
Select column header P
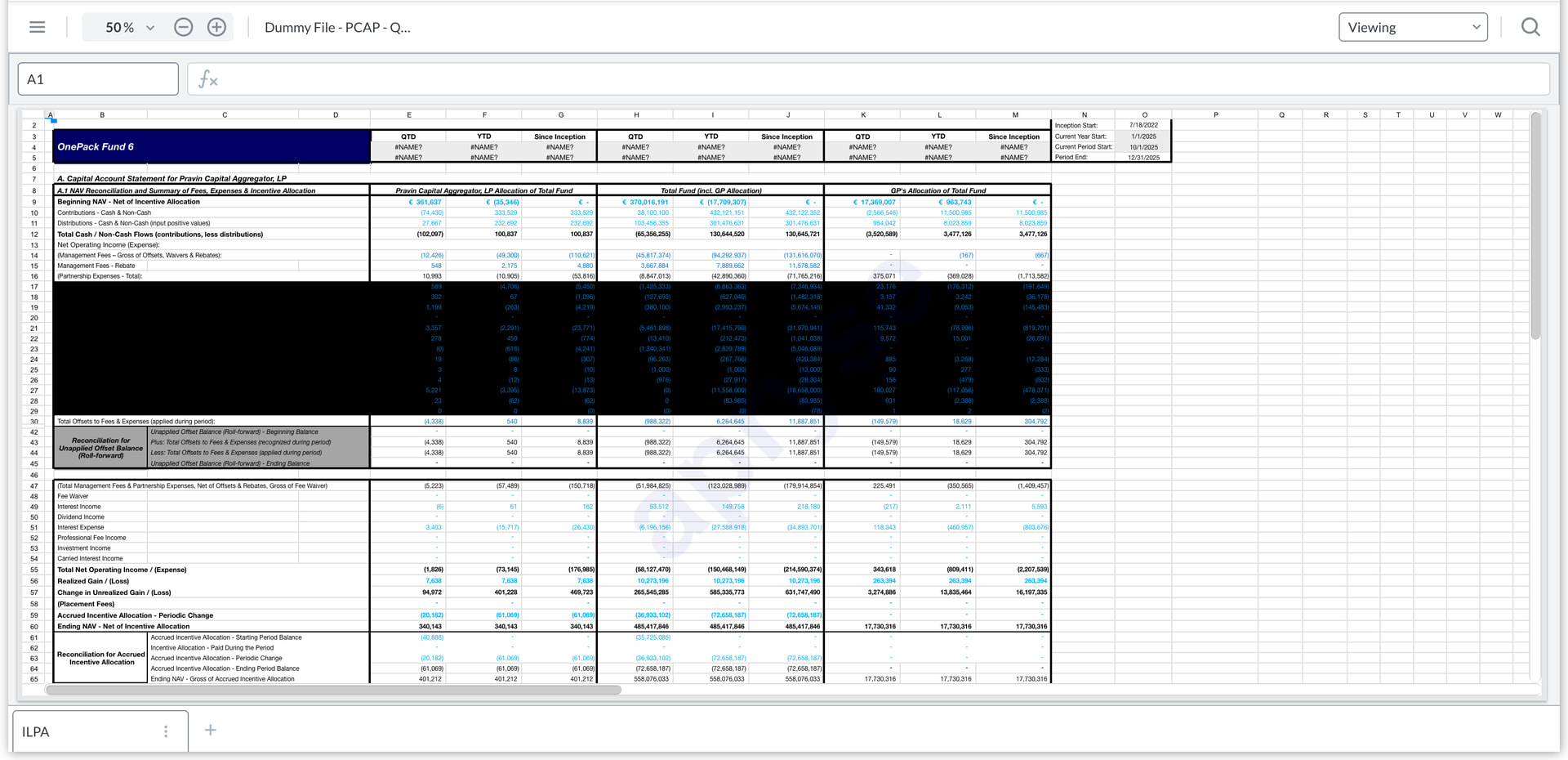click(1215, 115)
